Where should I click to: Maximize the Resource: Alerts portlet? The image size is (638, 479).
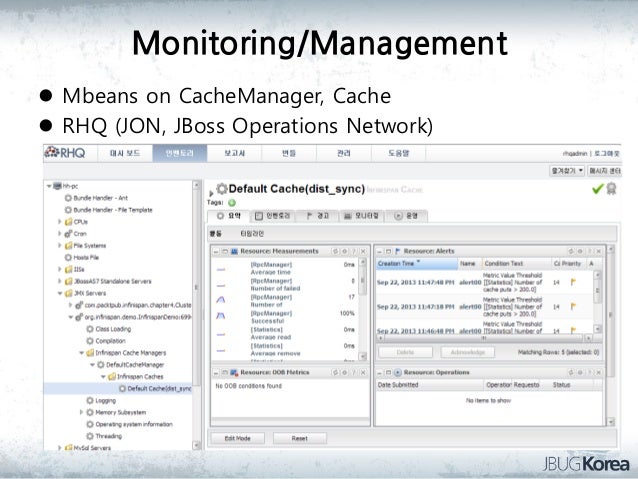(388, 252)
